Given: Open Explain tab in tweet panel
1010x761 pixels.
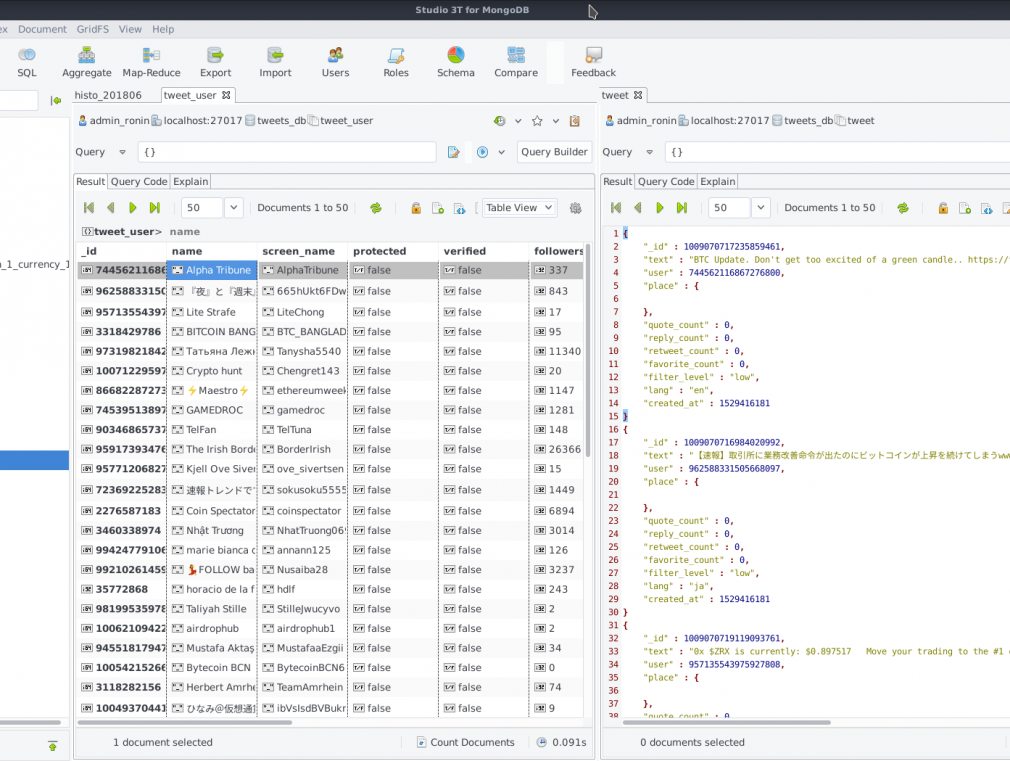Looking at the screenshot, I should [718, 182].
